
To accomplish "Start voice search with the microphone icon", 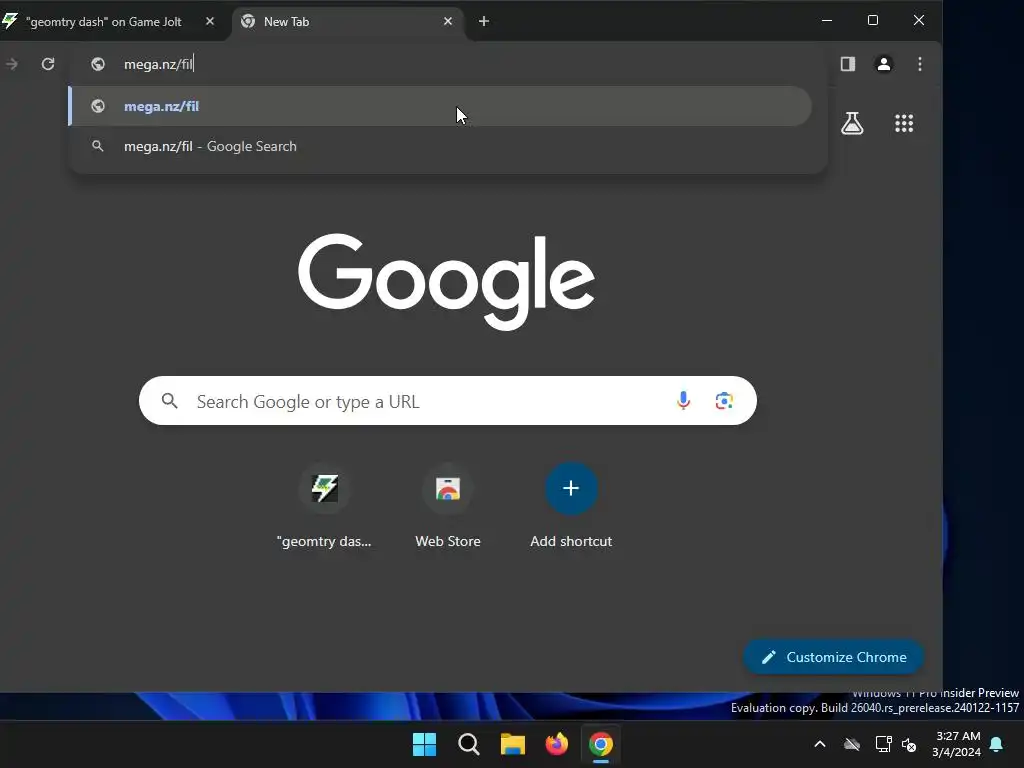I will 683,400.
